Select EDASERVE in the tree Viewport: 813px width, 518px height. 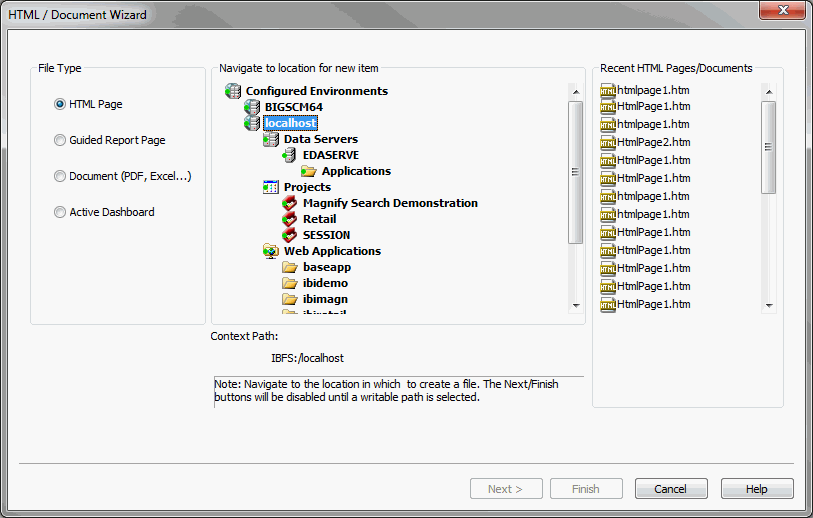[331, 155]
